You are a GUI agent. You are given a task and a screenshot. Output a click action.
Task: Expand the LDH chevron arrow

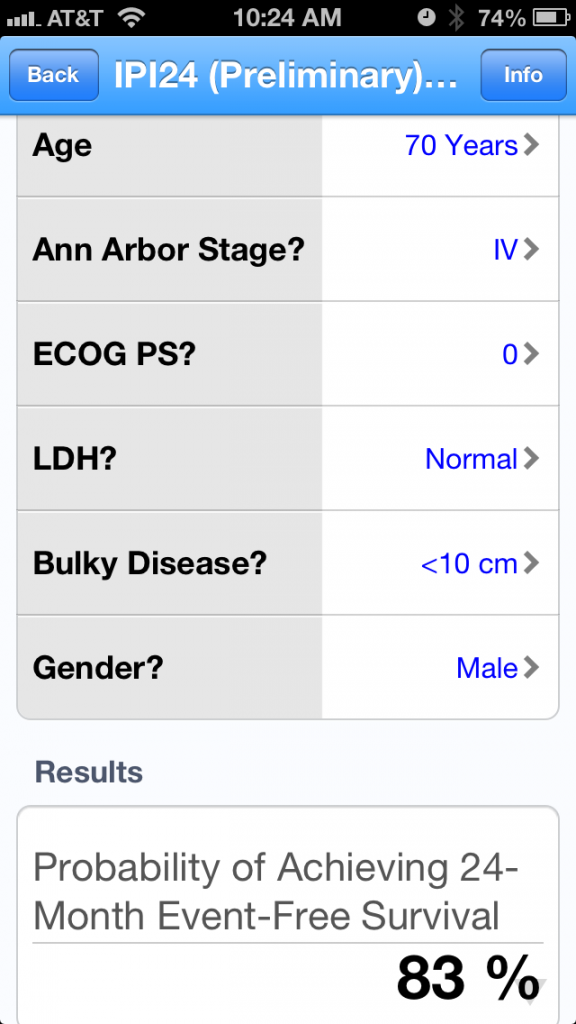532,458
